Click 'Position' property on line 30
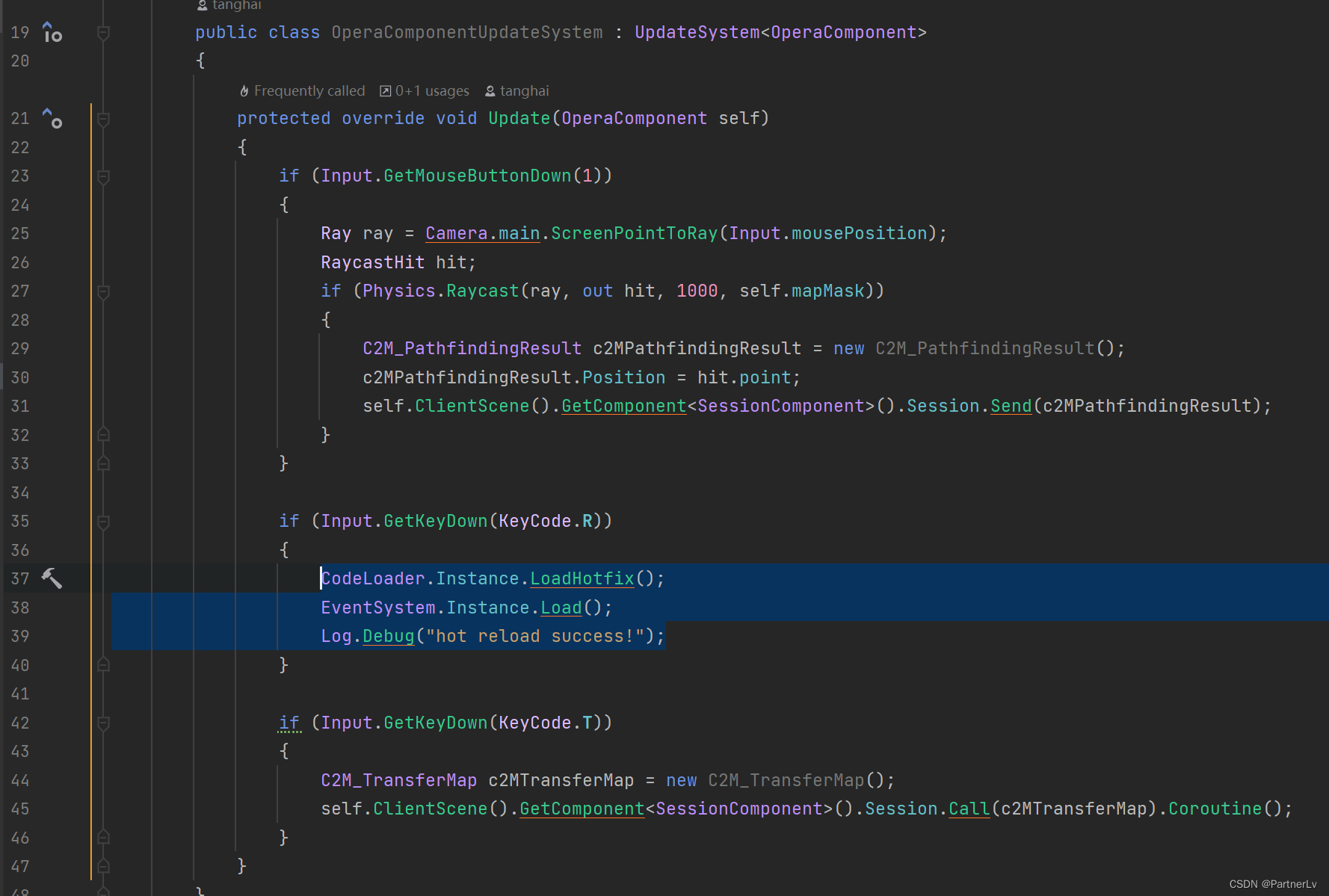 point(624,377)
